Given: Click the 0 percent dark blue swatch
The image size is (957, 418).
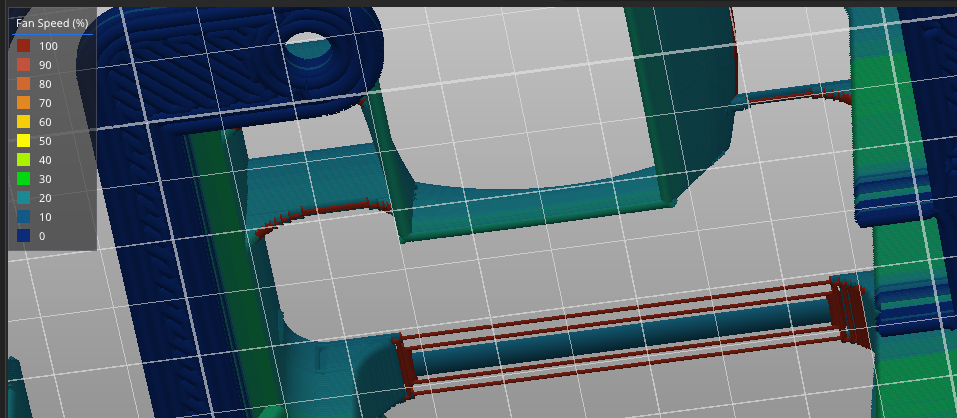Looking at the screenshot, I should [23, 236].
